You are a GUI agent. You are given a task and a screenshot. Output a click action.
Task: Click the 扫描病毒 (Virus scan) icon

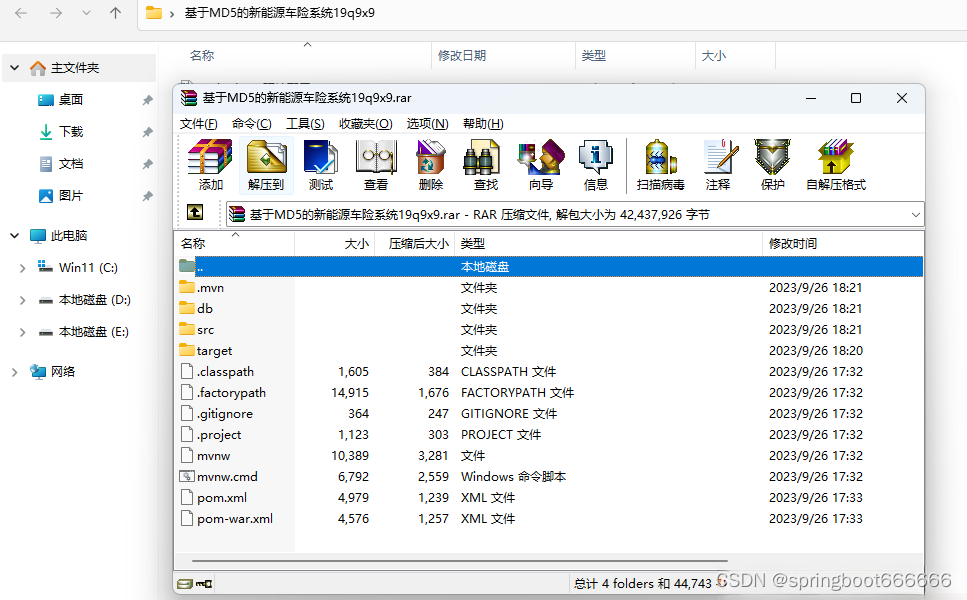point(660,164)
